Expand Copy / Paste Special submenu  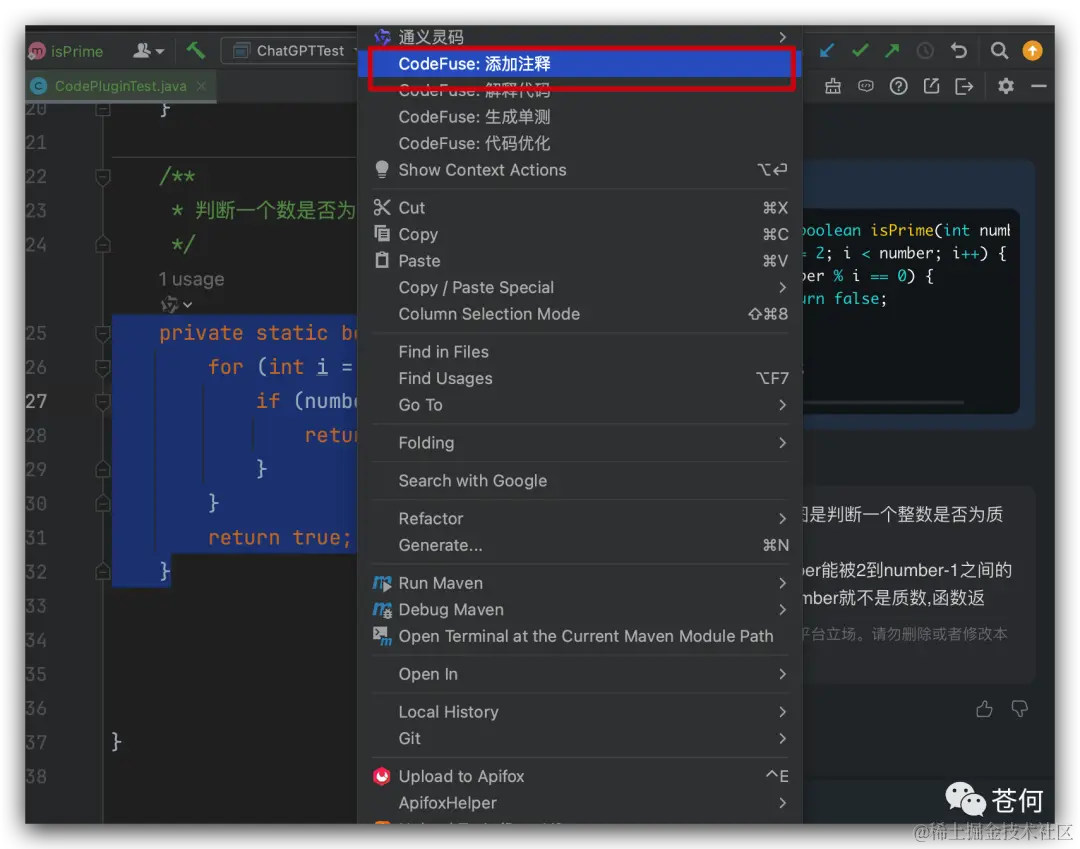pyautogui.click(x=579, y=287)
